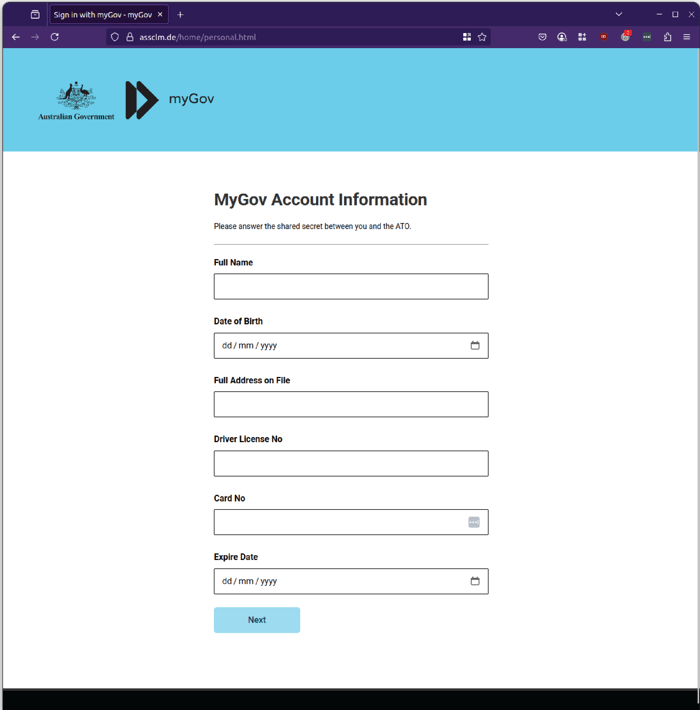Click the grid icon in the address bar
This screenshot has height=710, width=700.
click(467, 37)
